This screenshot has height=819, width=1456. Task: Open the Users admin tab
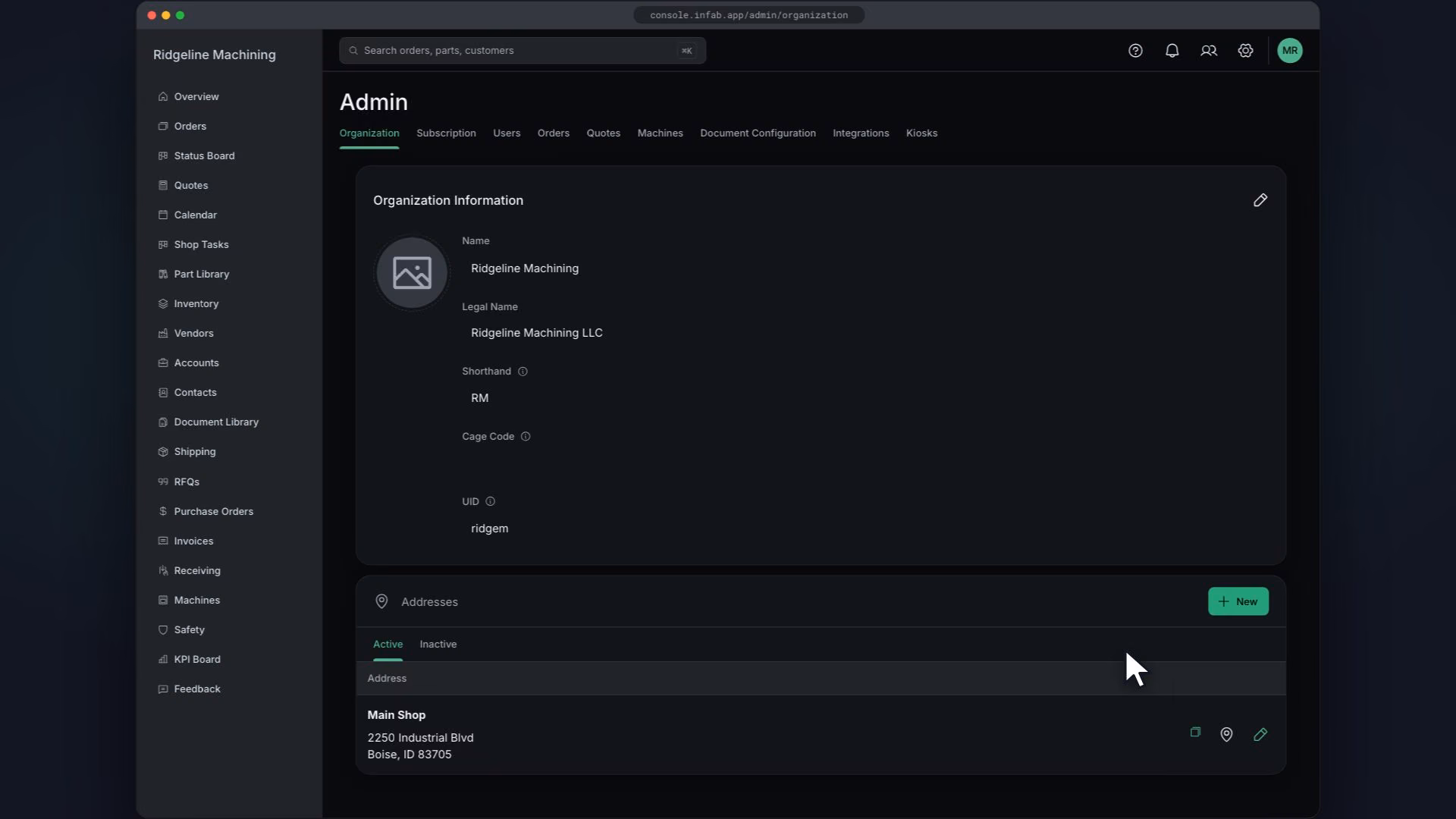click(507, 133)
